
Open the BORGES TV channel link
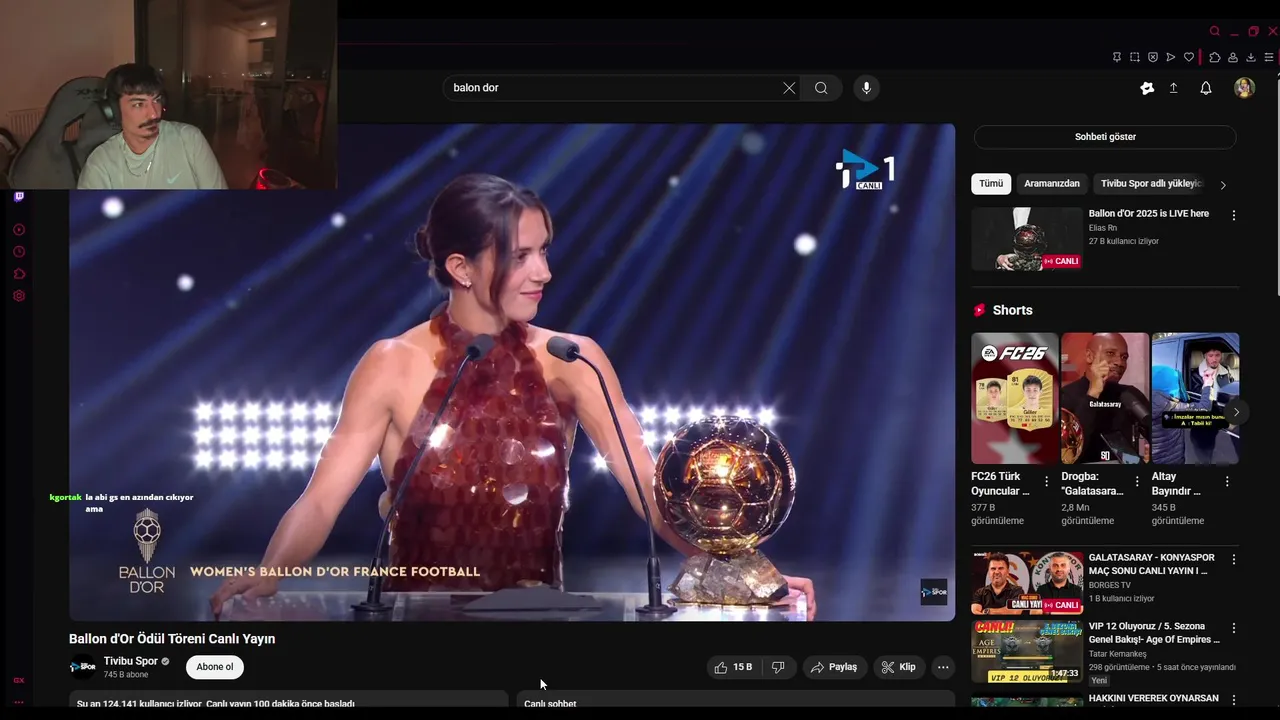point(1110,585)
